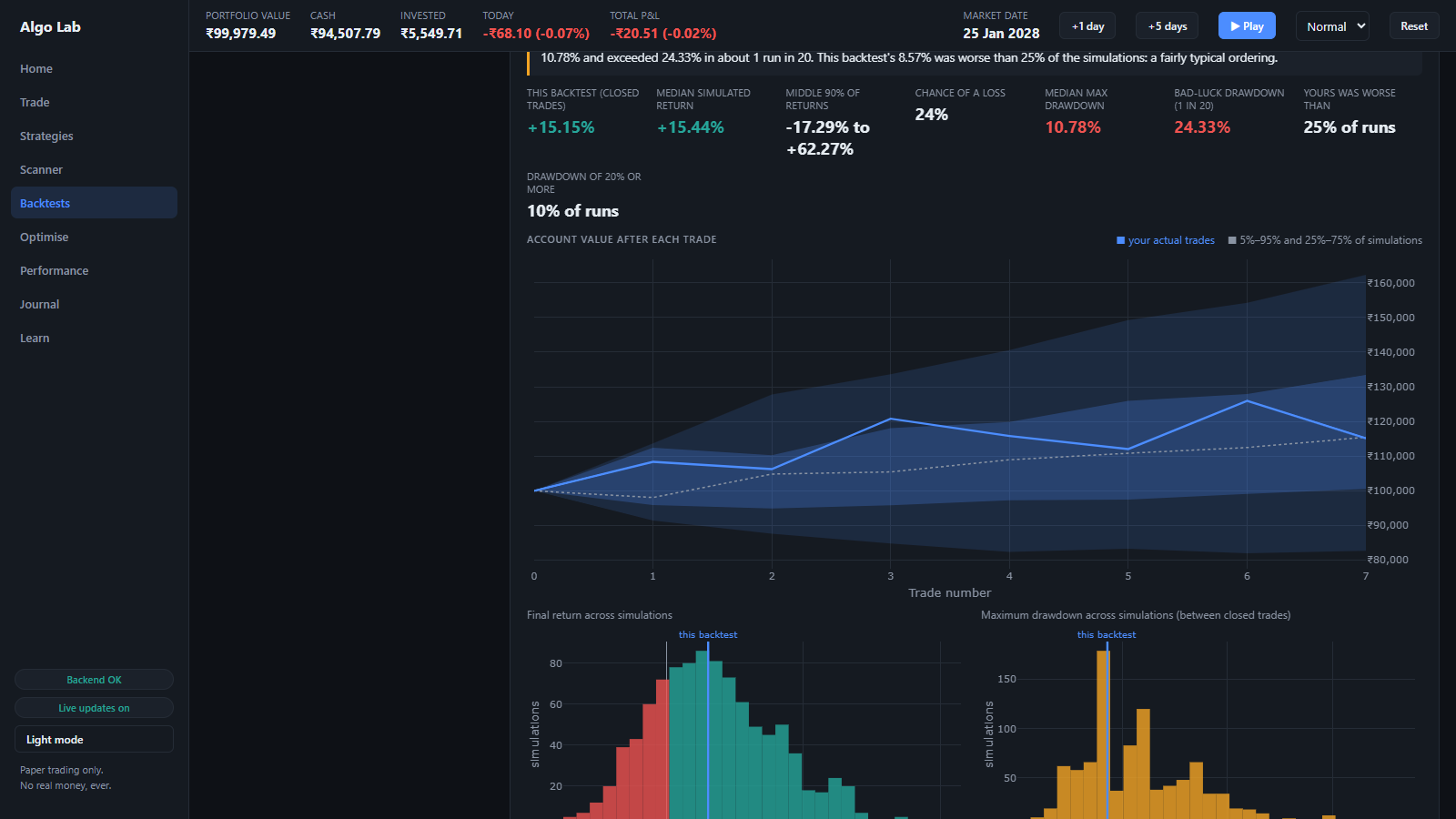The width and height of the screenshot is (1456, 819).
Task: Start simulation with Play button
Action: (x=1247, y=26)
